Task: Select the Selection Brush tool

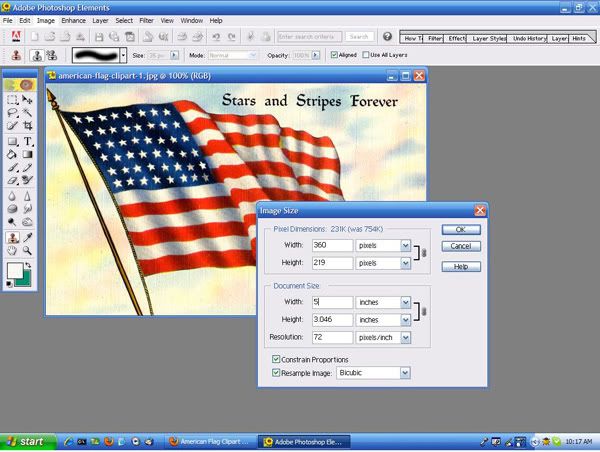Action: click(12, 125)
